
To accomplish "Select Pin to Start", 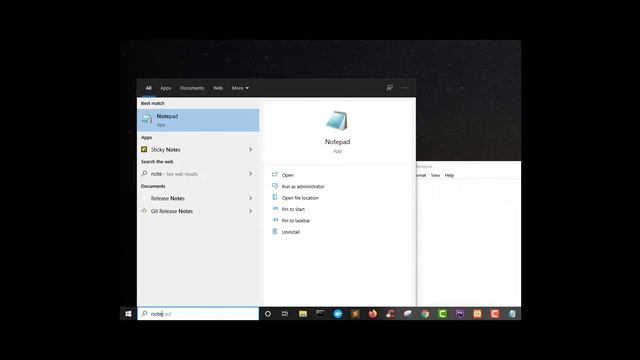I will [x=293, y=209].
